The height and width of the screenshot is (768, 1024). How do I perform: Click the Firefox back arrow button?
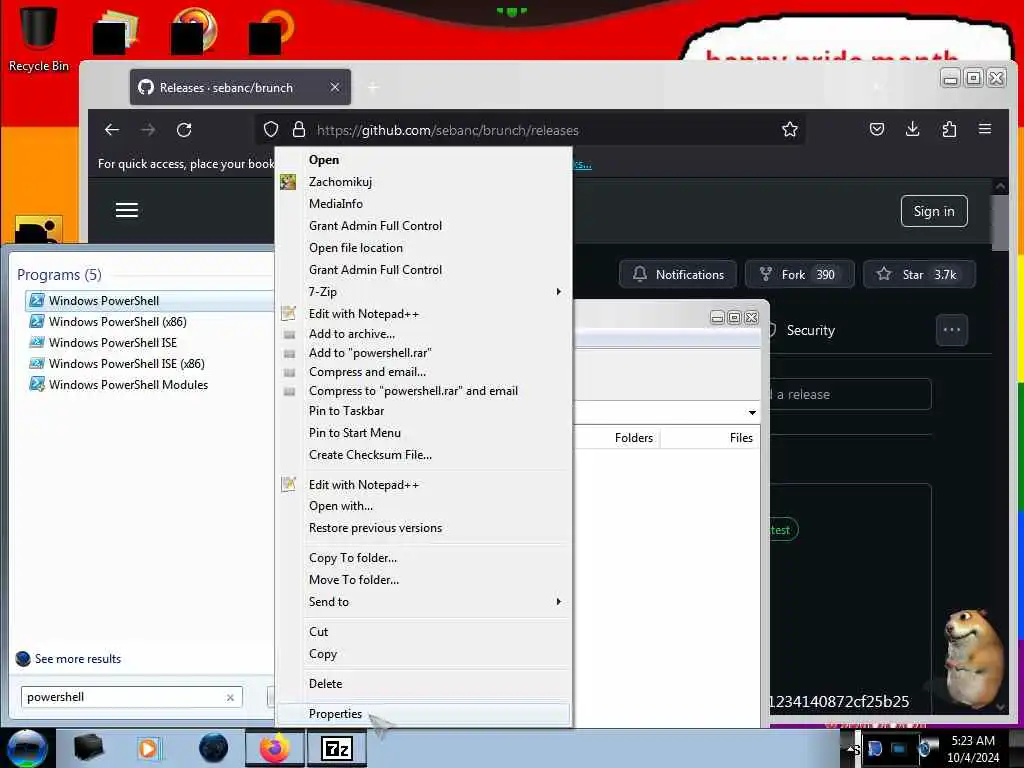(112, 130)
